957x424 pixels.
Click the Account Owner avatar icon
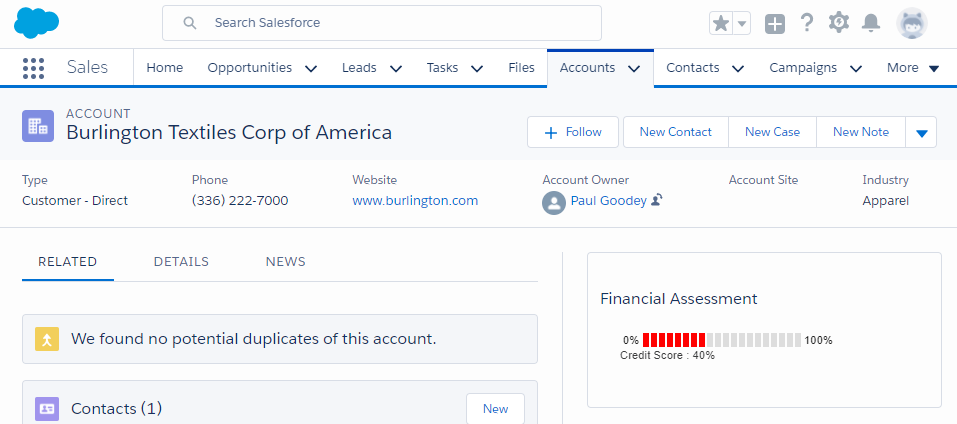(x=554, y=203)
